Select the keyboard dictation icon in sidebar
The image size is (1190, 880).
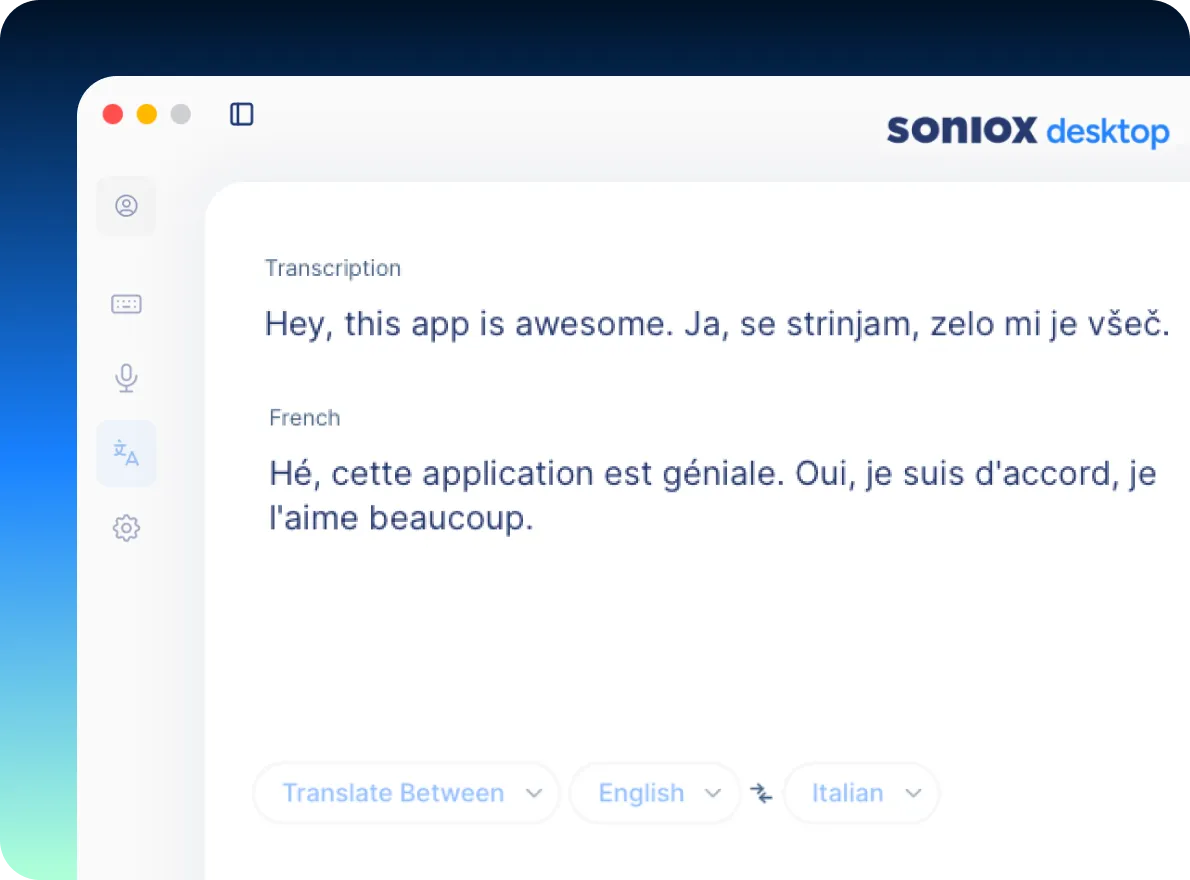(x=126, y=304)
